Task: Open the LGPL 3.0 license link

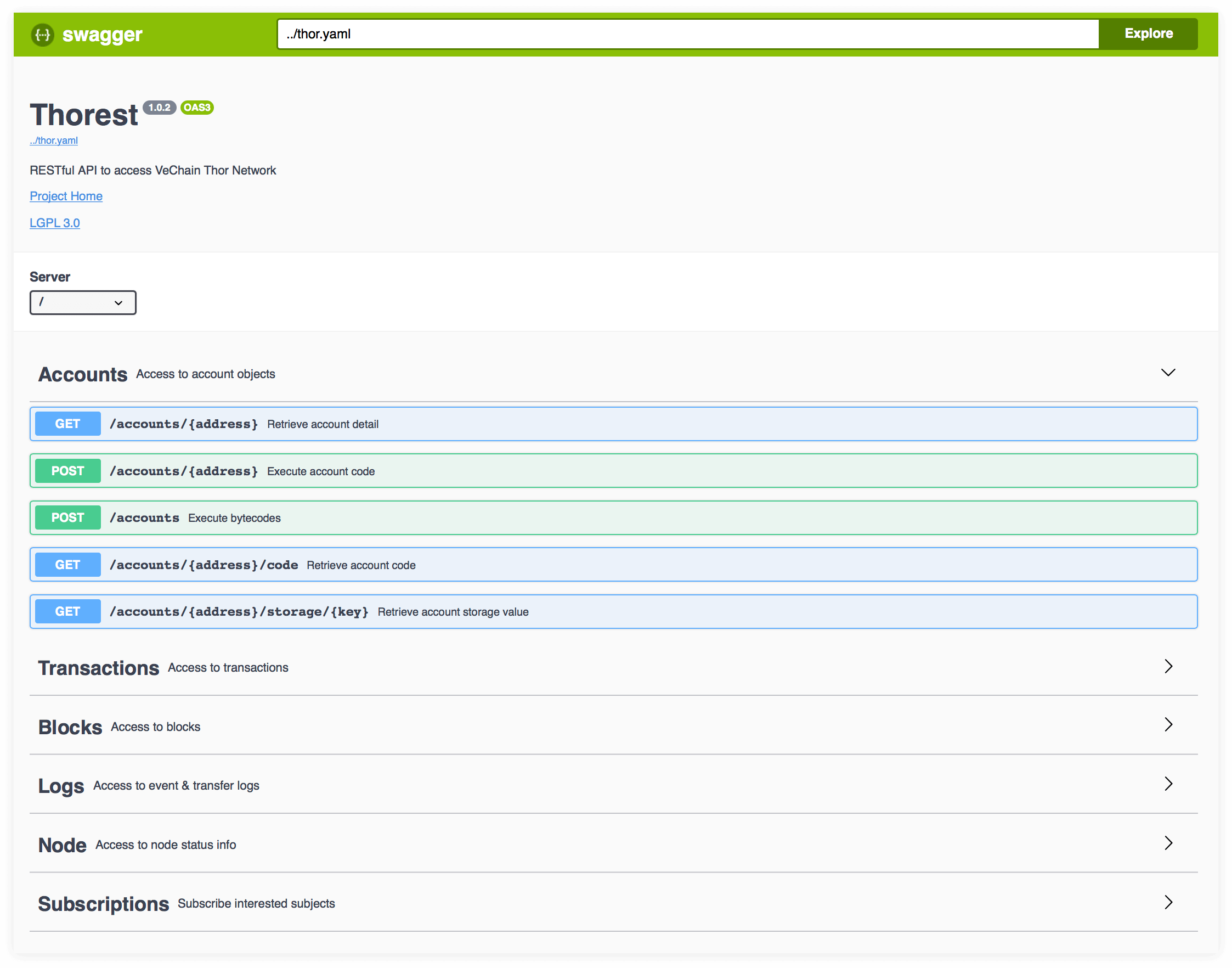Action: coord(54,223)
